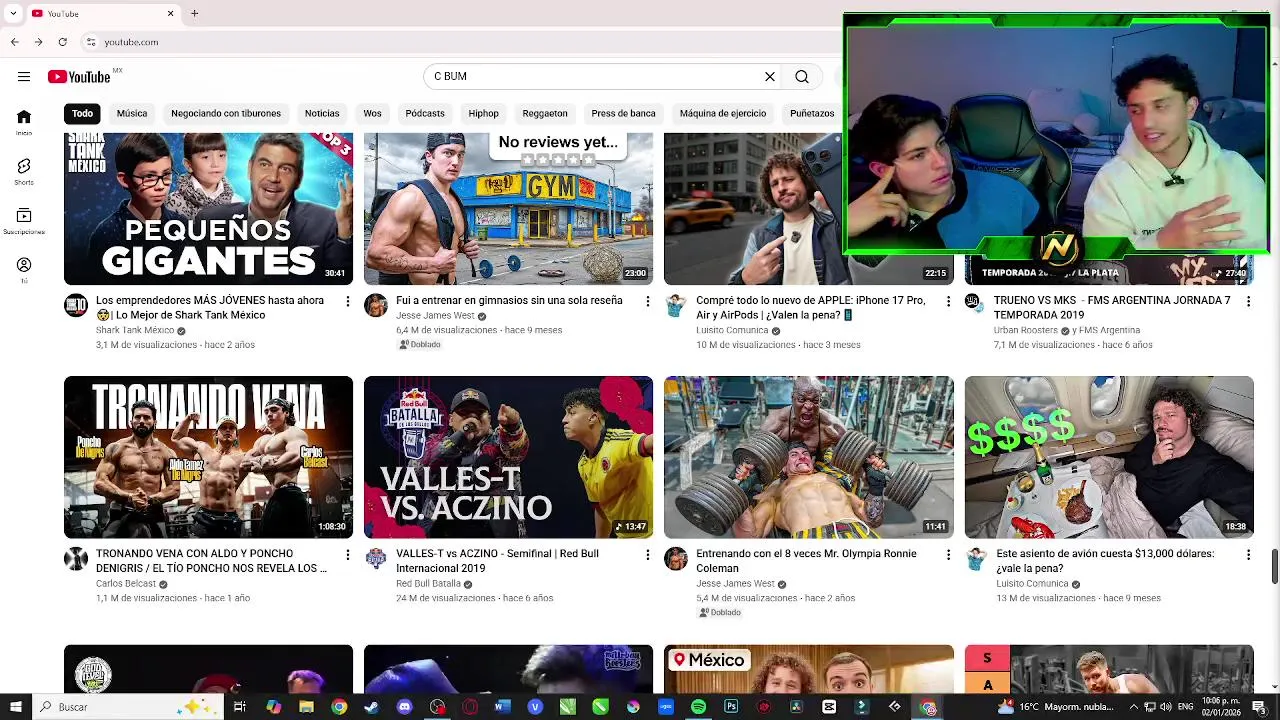Open Word from the taskbar
Viewport: 1280px width, 720px height.
pyautogui.click(x=502, y=707)
